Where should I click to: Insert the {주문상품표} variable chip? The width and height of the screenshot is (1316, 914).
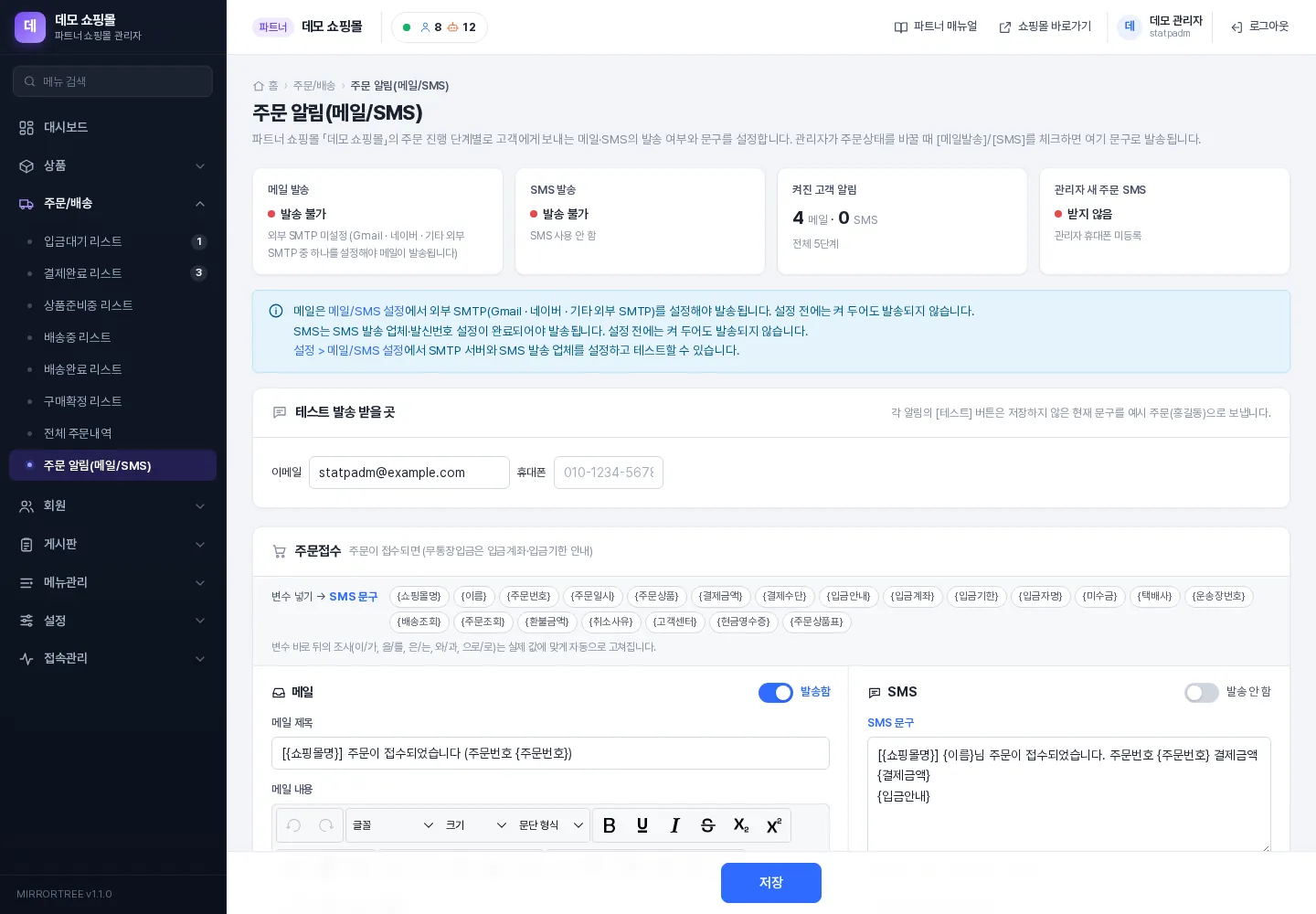point(817,622)
